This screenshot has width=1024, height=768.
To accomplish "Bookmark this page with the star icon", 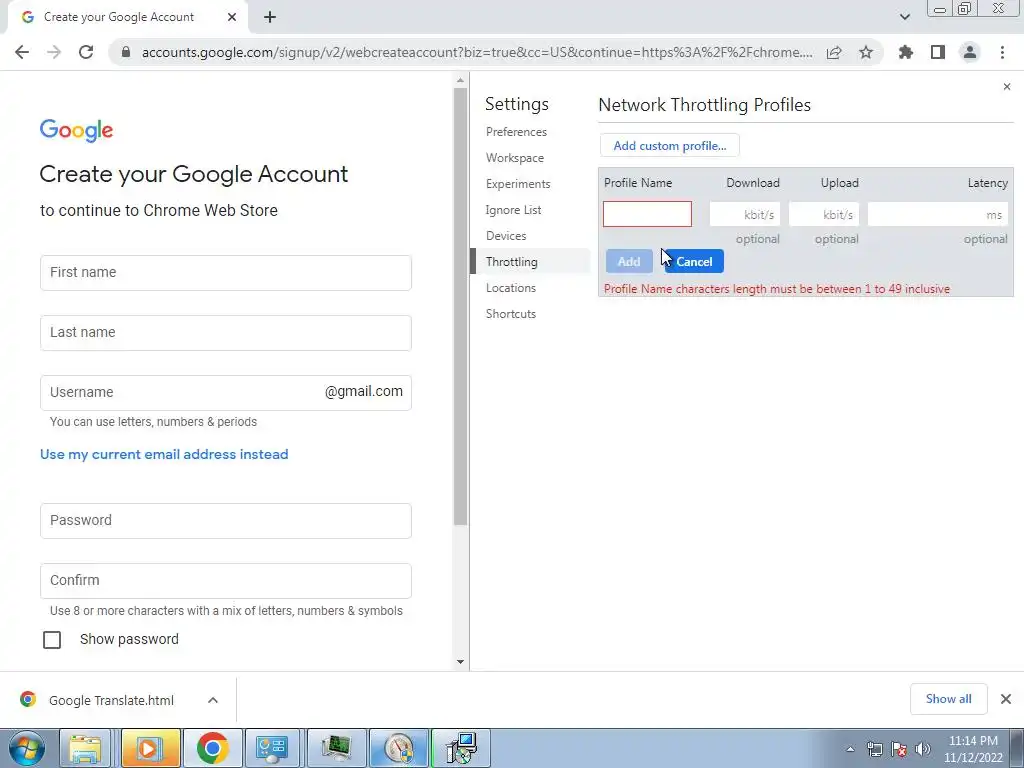I will 866,52.
